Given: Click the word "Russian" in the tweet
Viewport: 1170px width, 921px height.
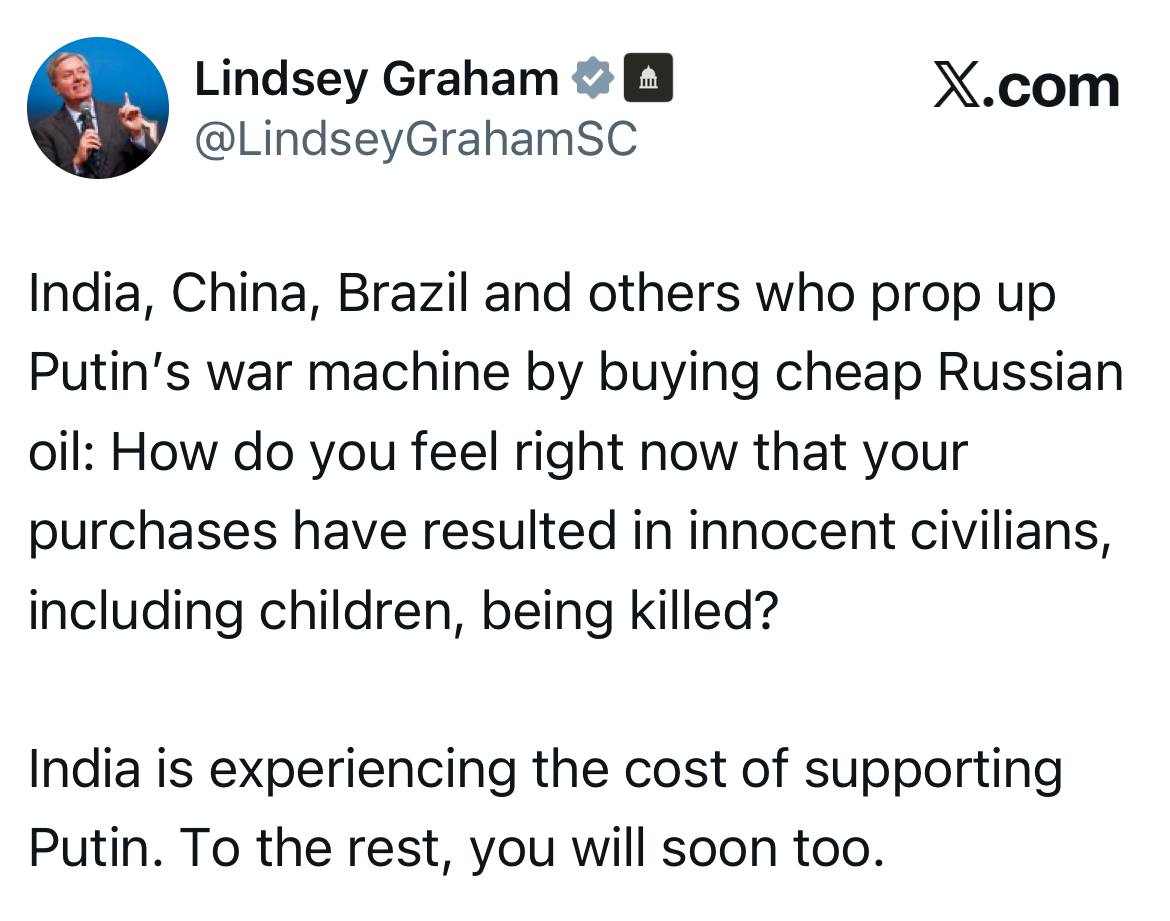Looking at the screenshot, I should pyautogui.click(x=1030, y=372).
